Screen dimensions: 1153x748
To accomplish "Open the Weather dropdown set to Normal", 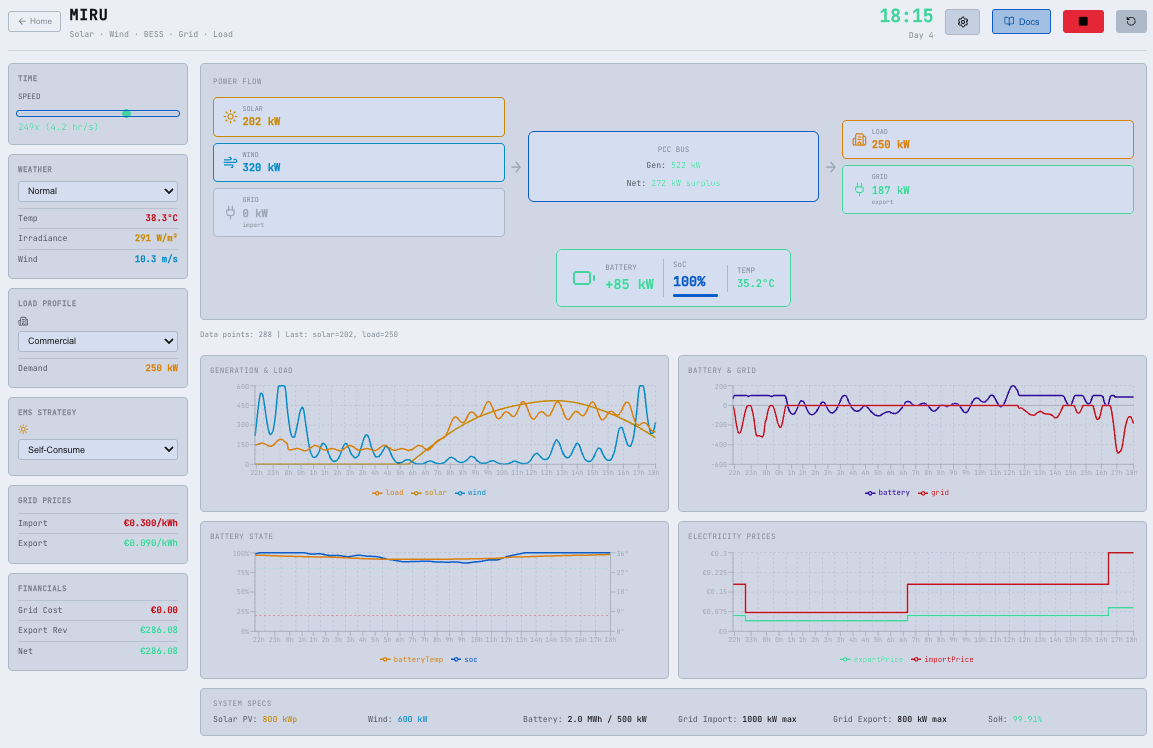I will tap(98, 191).
